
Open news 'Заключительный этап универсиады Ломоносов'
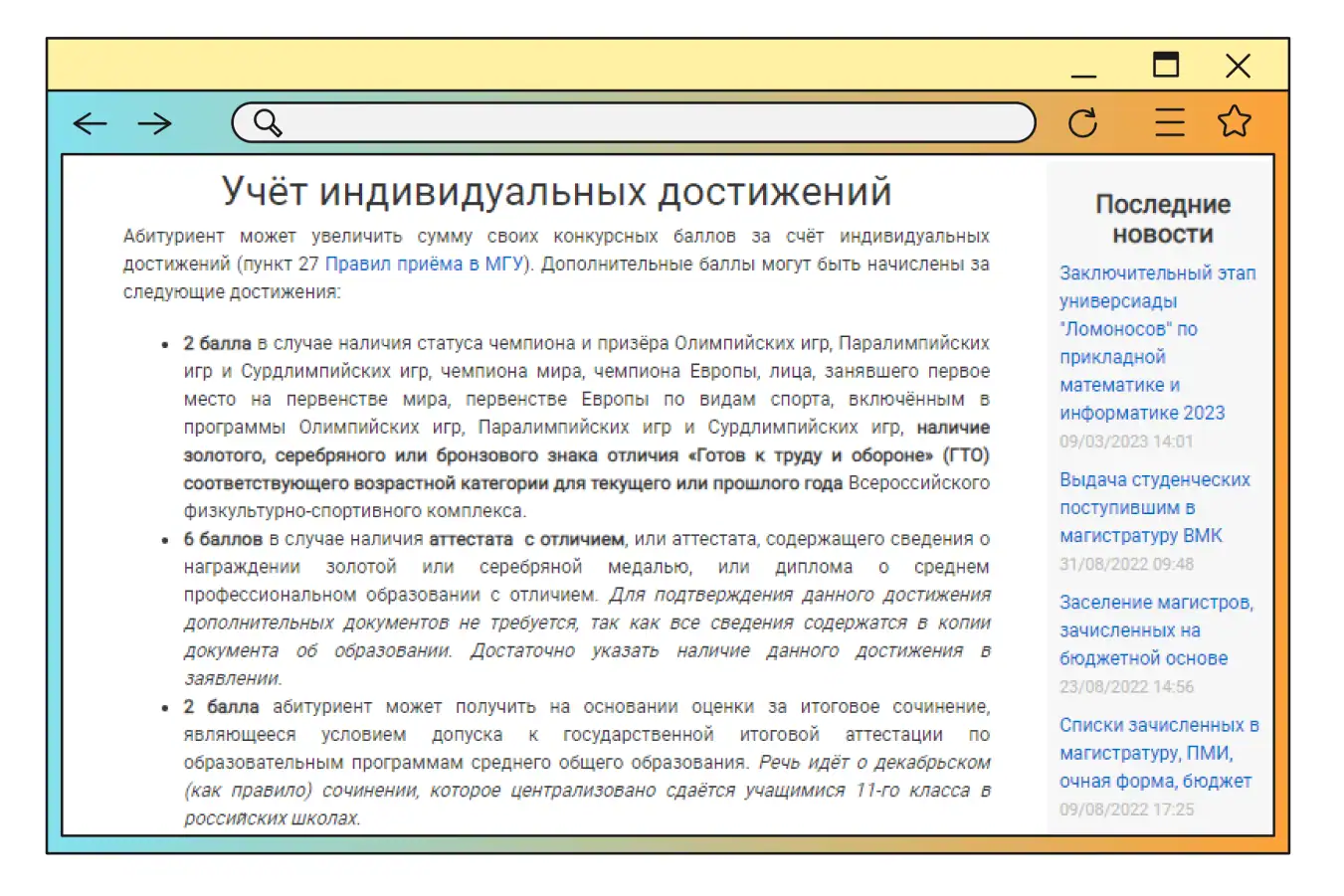pos(1158,342)
